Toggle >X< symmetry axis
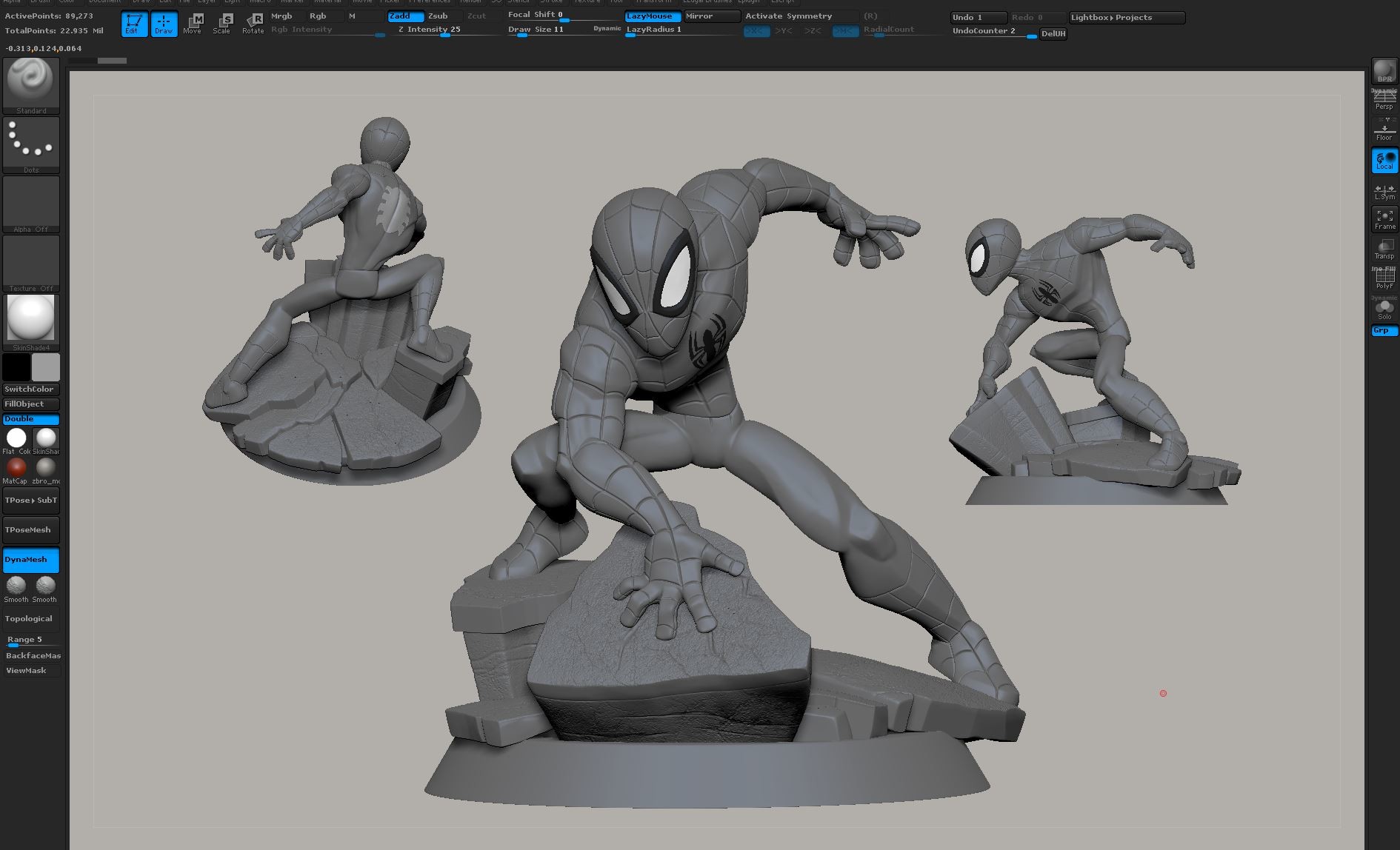The width and height of the screenshot is (1400, 850). (756, 31)
